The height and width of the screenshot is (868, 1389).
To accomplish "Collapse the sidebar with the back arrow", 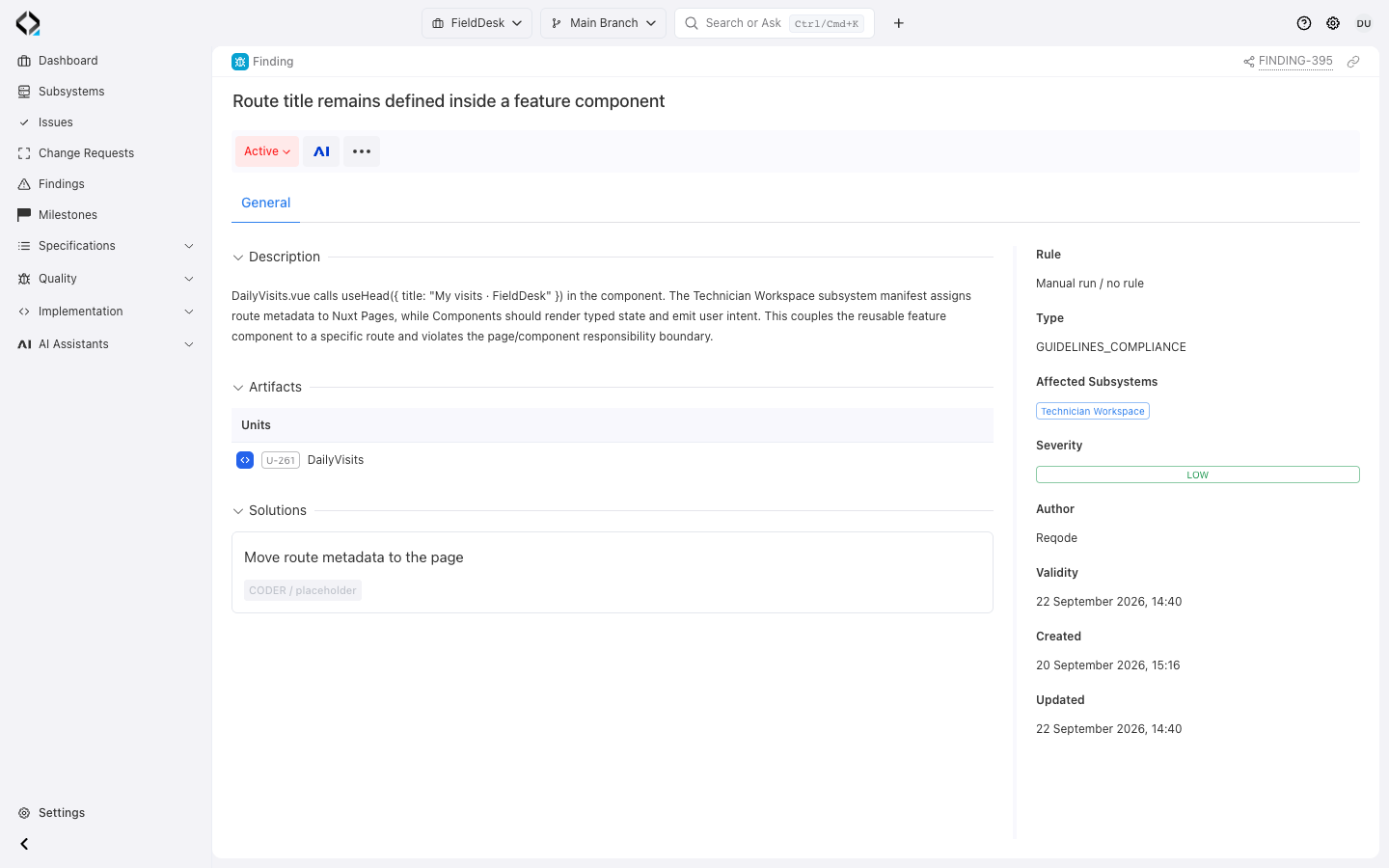I will point(24,844).
